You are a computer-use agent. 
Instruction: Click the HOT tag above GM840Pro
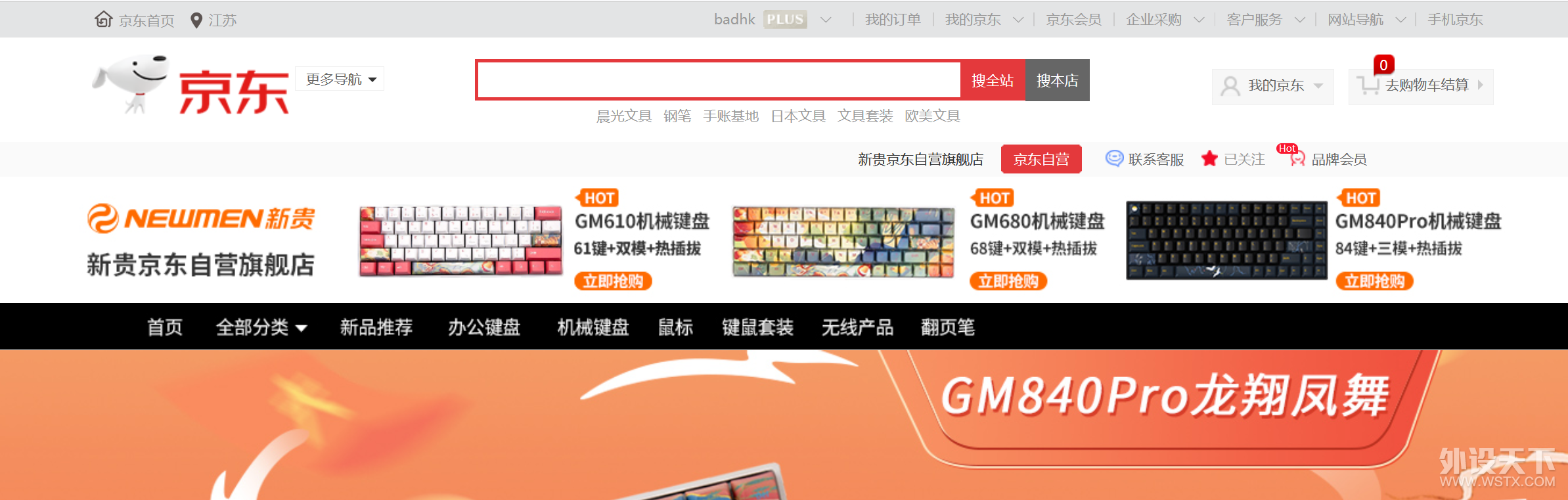click(x=1358, y=198)
